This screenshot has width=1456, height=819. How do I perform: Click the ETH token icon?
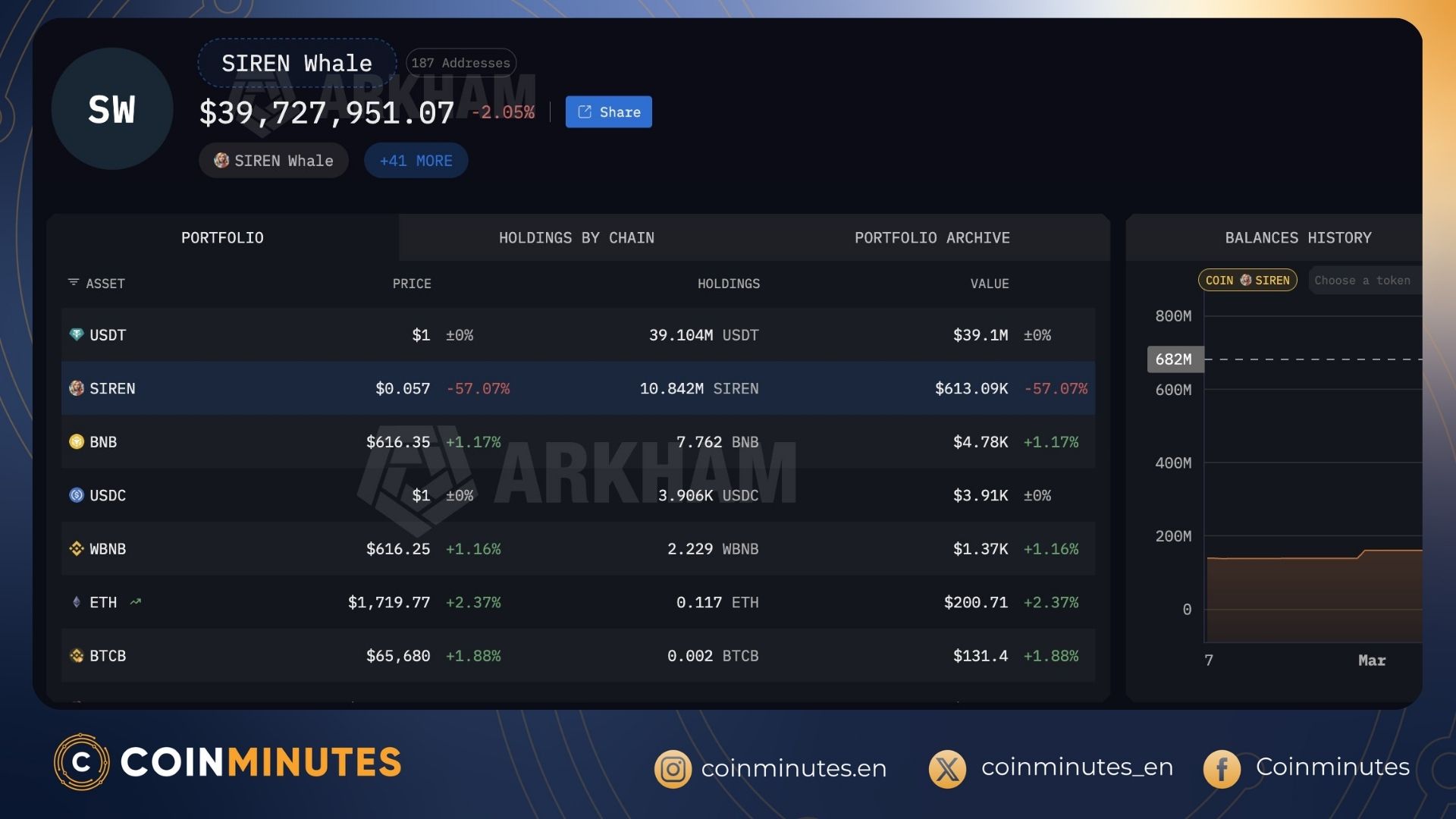(77, 602)
